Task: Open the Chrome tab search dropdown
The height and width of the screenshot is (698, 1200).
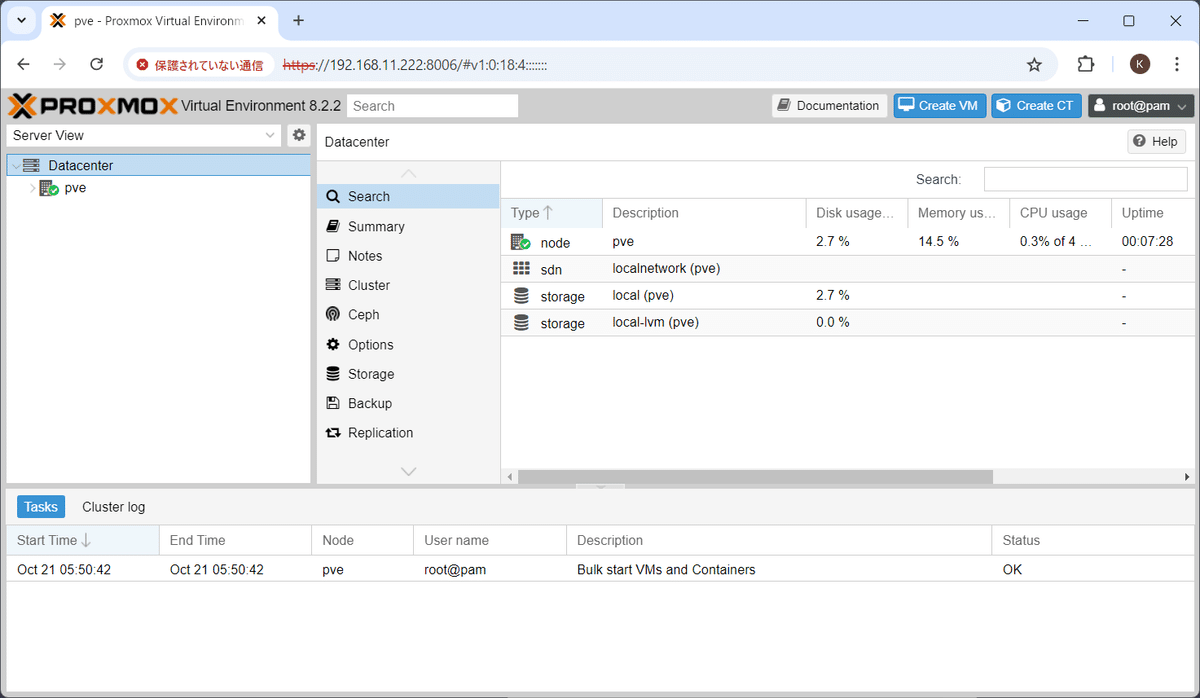Action: click(x=21, y=20)
